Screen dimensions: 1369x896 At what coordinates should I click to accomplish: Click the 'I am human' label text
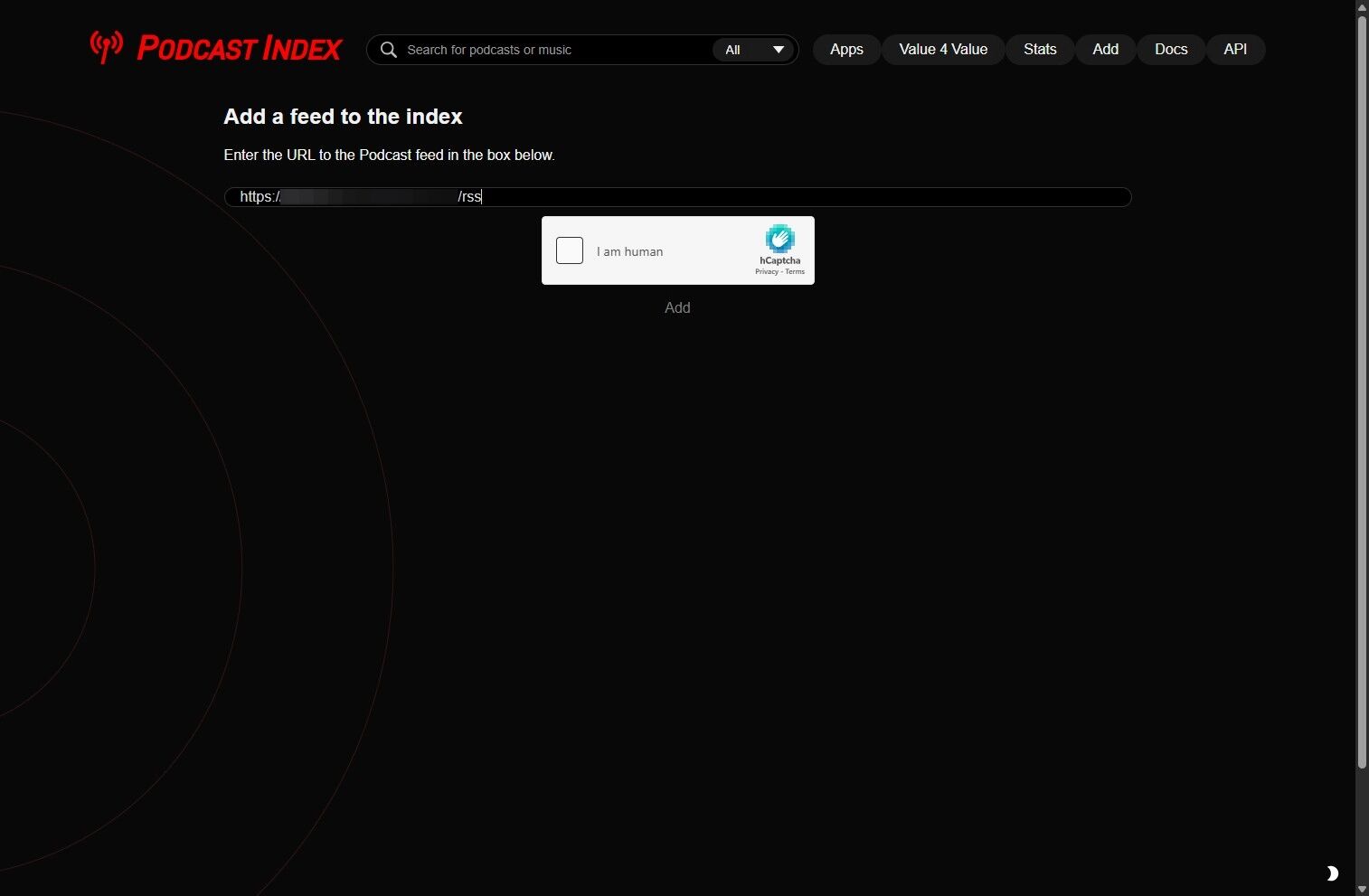point(629,252)
